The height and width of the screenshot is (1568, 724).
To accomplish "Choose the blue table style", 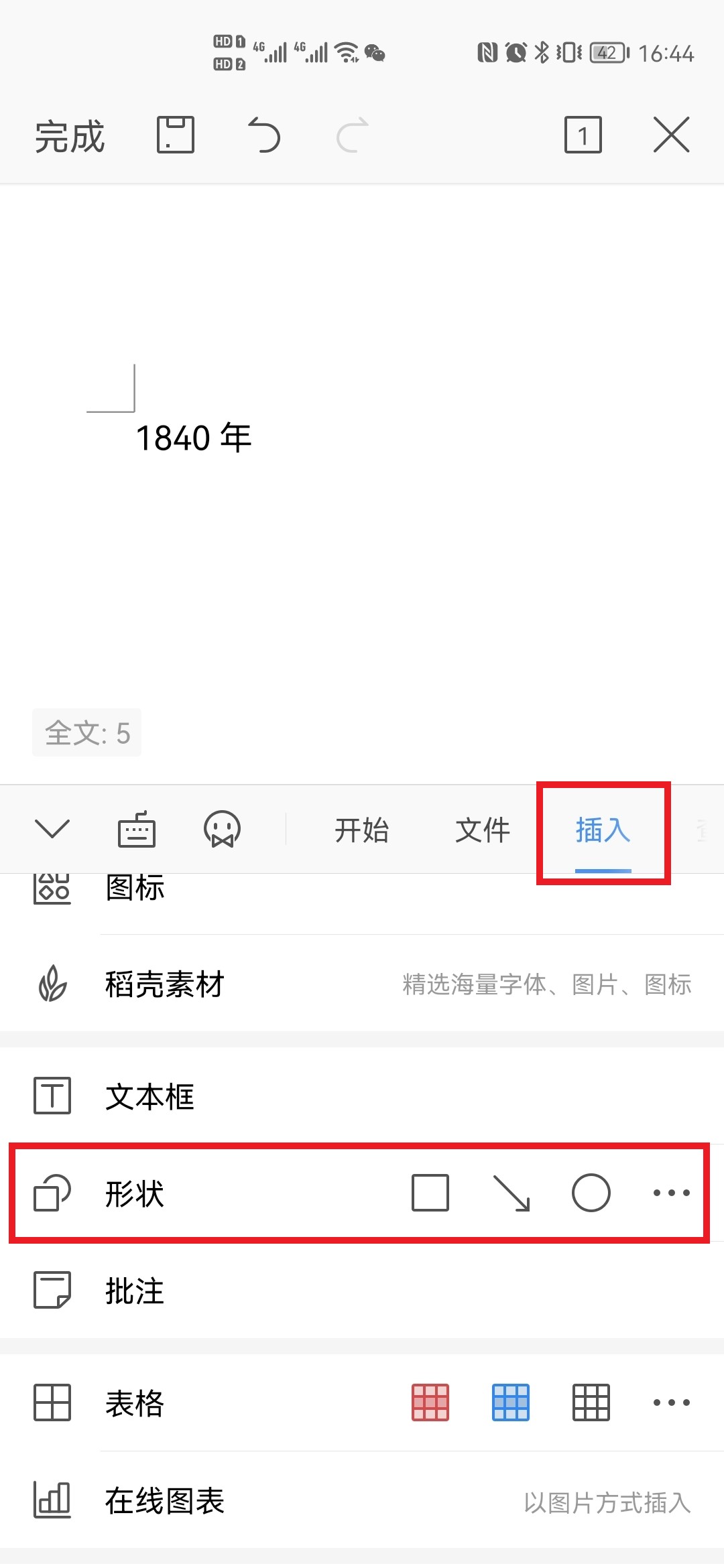I will [511, 1402].
